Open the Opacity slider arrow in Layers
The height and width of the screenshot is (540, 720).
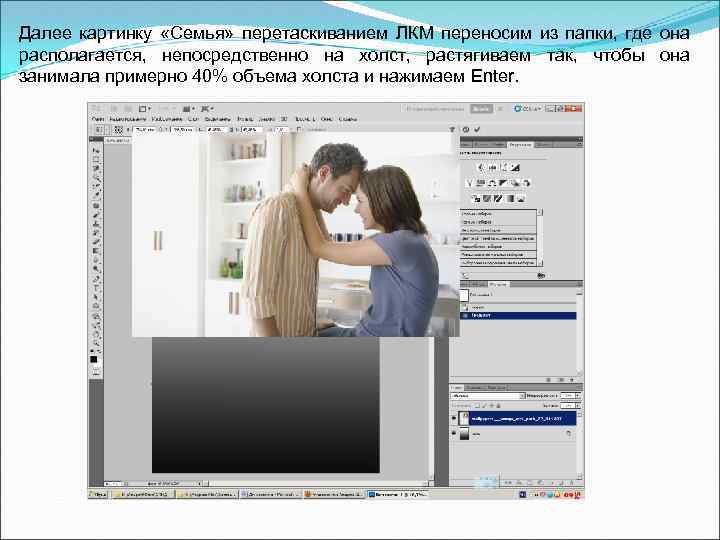[577, 395]
